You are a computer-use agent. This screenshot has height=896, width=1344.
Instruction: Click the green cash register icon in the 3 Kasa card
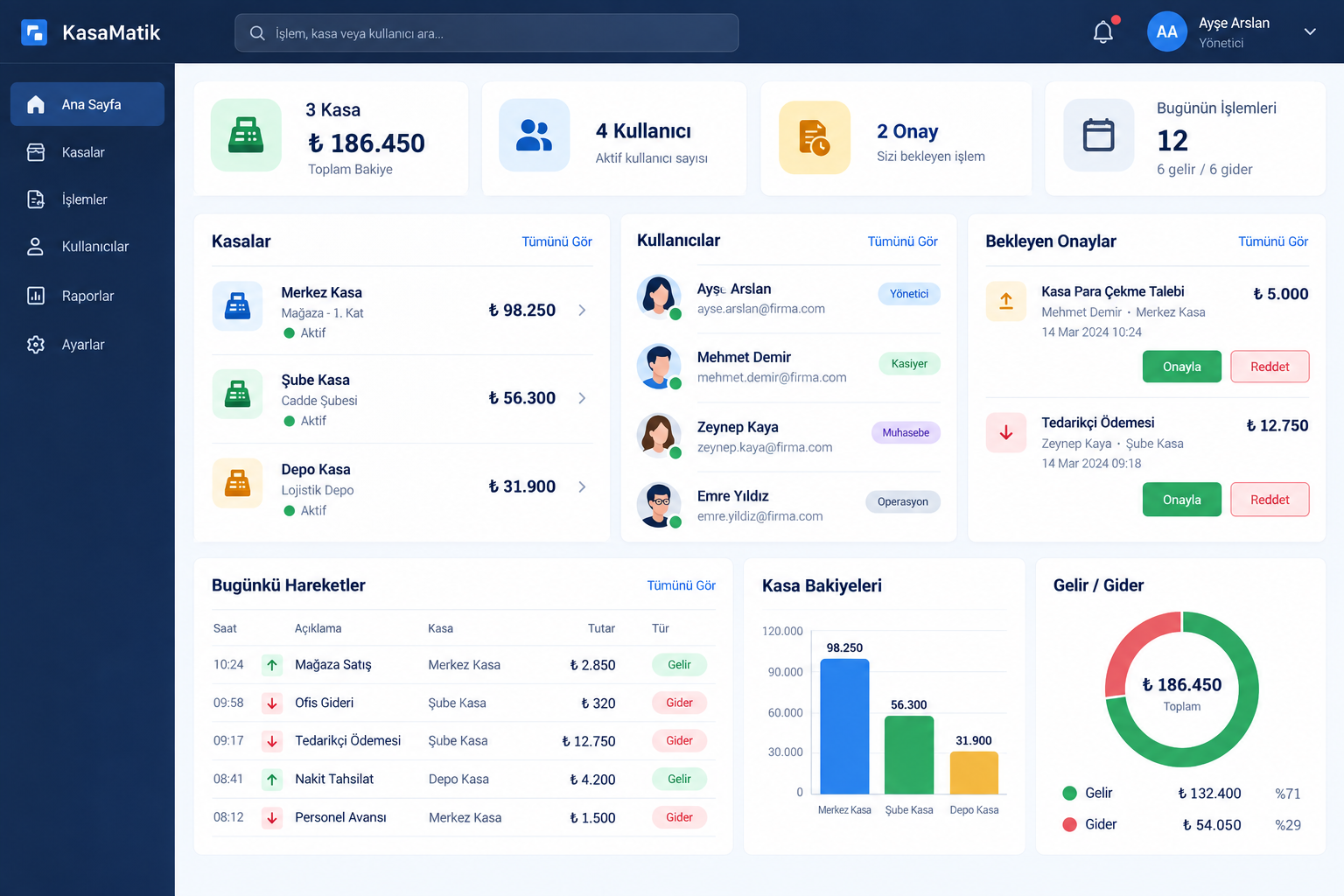point(246,135)
